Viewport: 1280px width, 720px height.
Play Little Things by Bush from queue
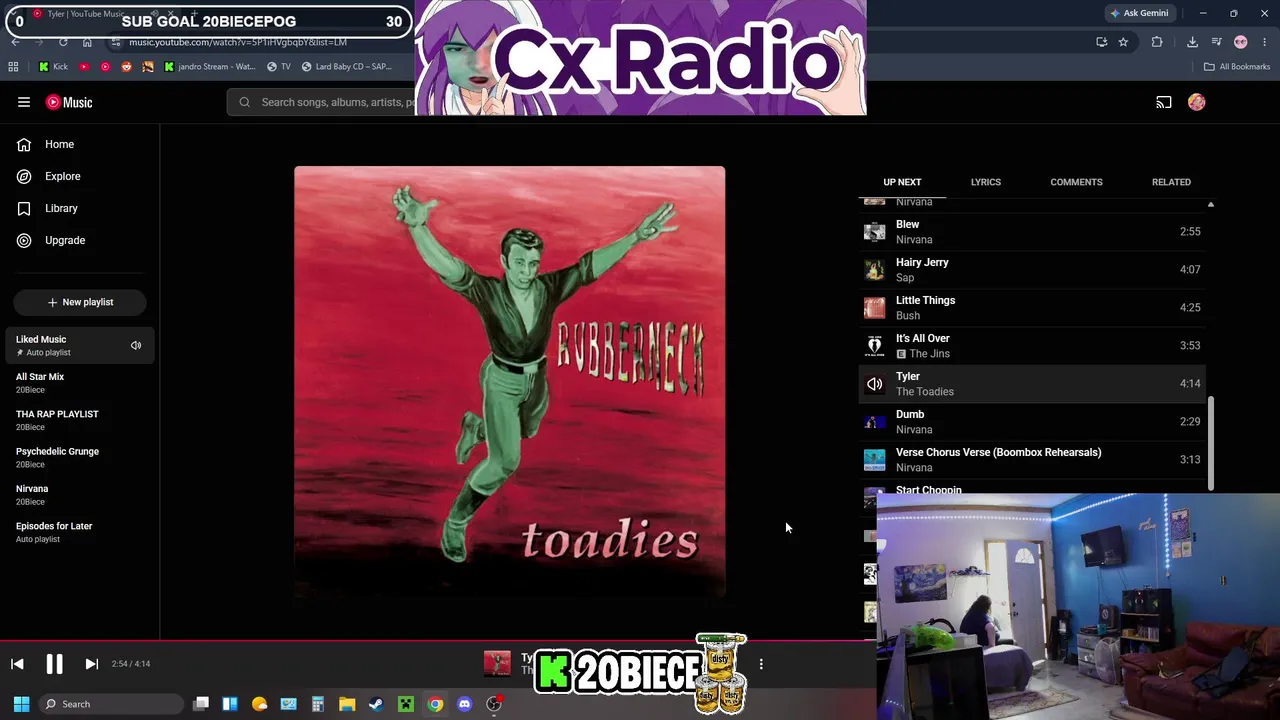(x=1033, y=308)
